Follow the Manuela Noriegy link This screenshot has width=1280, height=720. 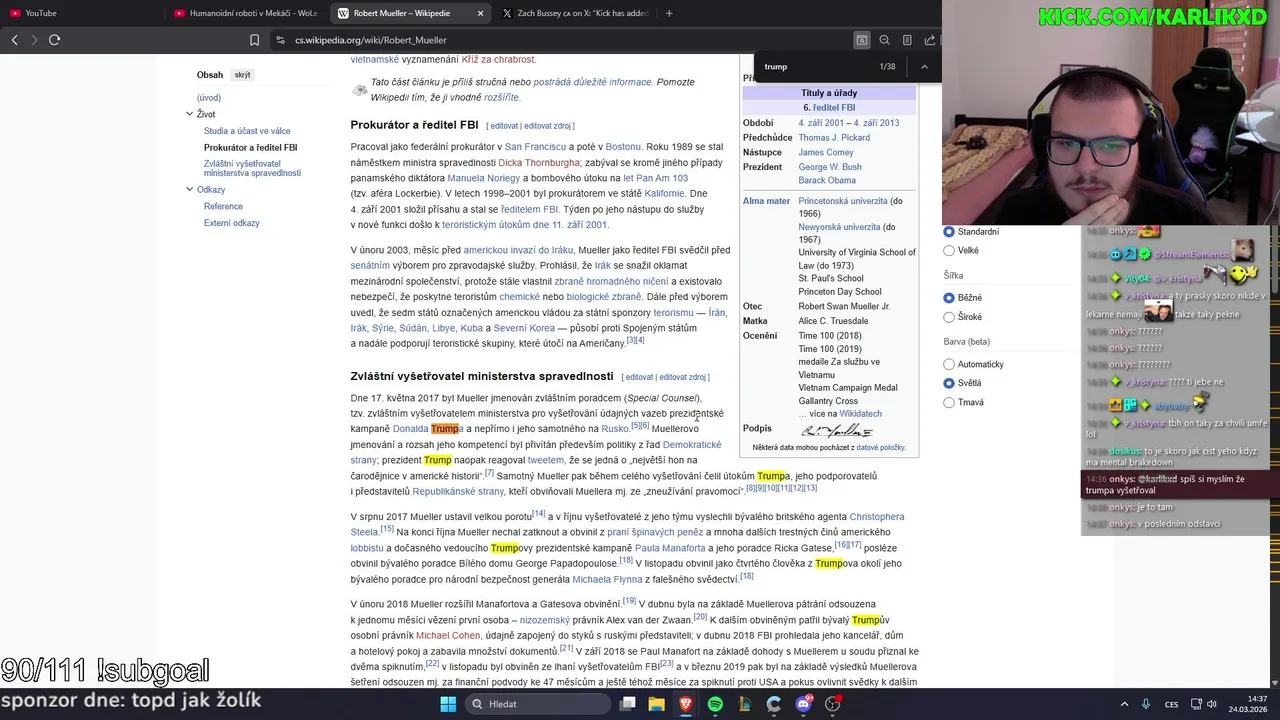point(483,178)
